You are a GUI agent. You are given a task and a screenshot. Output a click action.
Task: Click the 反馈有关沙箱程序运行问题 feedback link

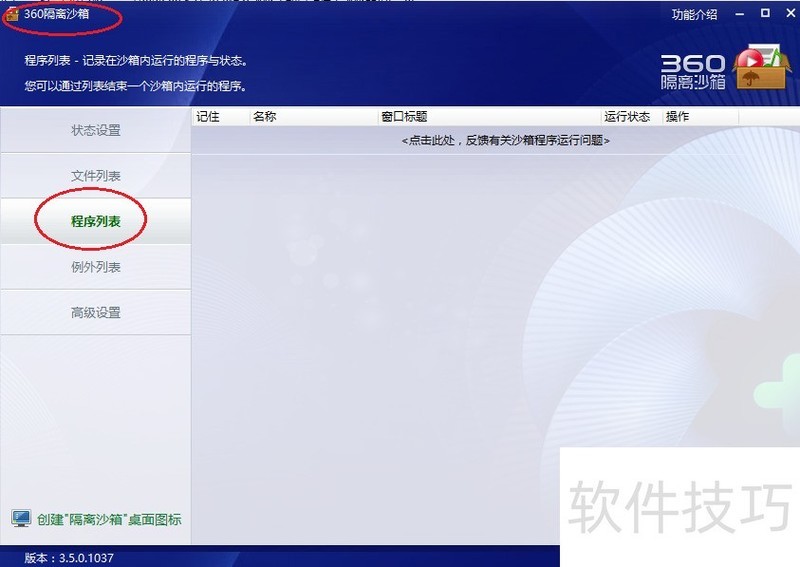coord(506,140)
